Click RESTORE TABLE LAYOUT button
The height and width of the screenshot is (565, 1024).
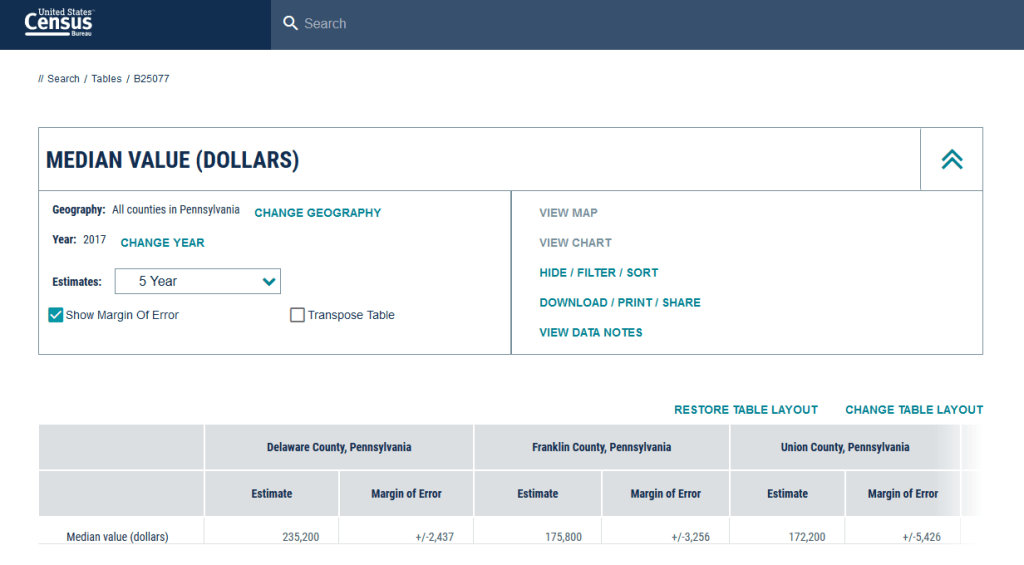click(745, 410)
